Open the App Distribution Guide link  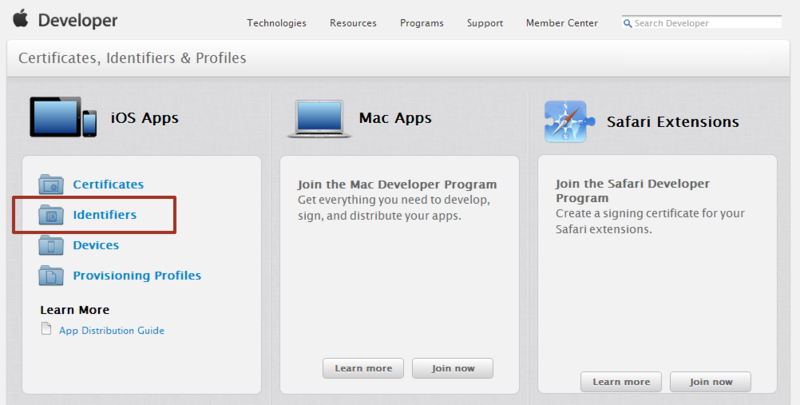[x=112, y=331]
